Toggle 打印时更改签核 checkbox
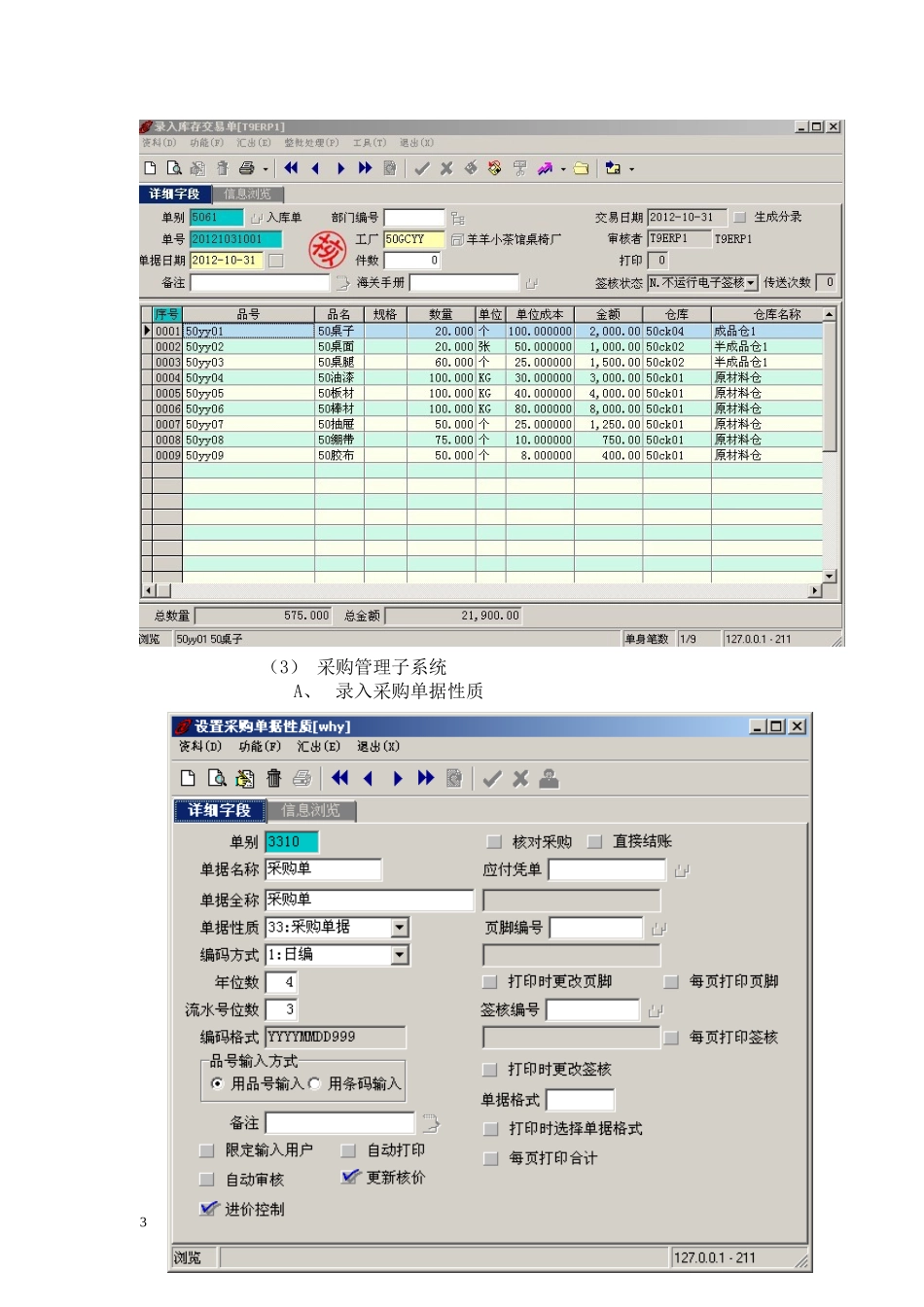This screenshot has height=1307, width=924. click(490, 1070)
